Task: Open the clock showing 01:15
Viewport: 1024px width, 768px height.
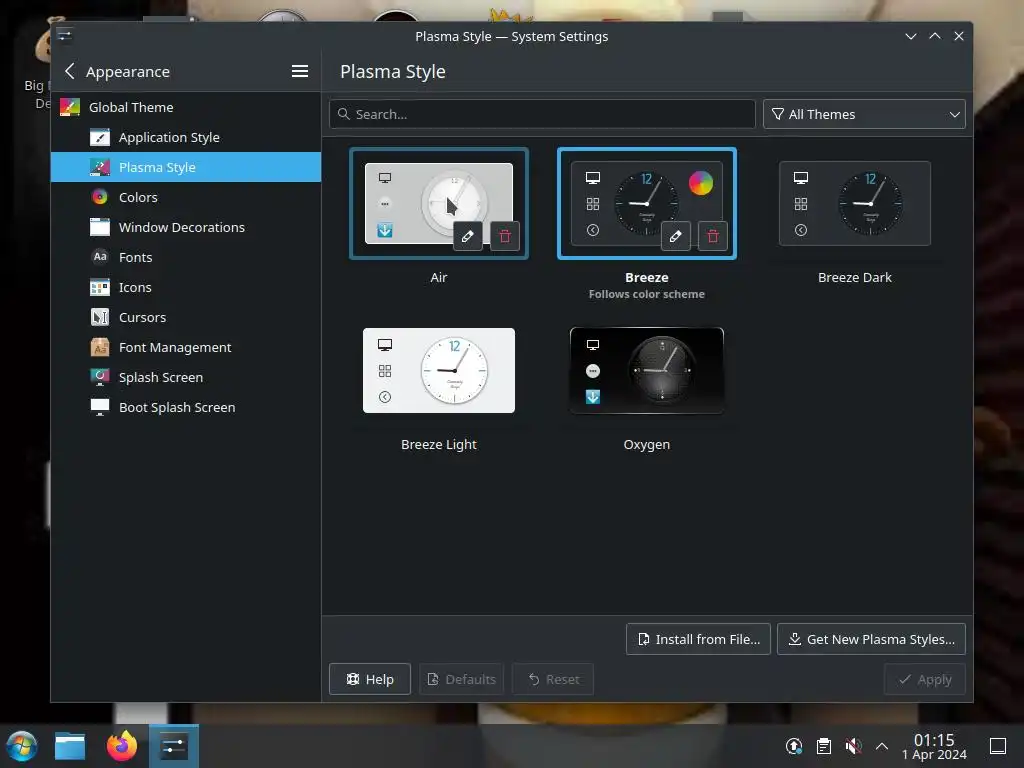Action: pos(934,746)
